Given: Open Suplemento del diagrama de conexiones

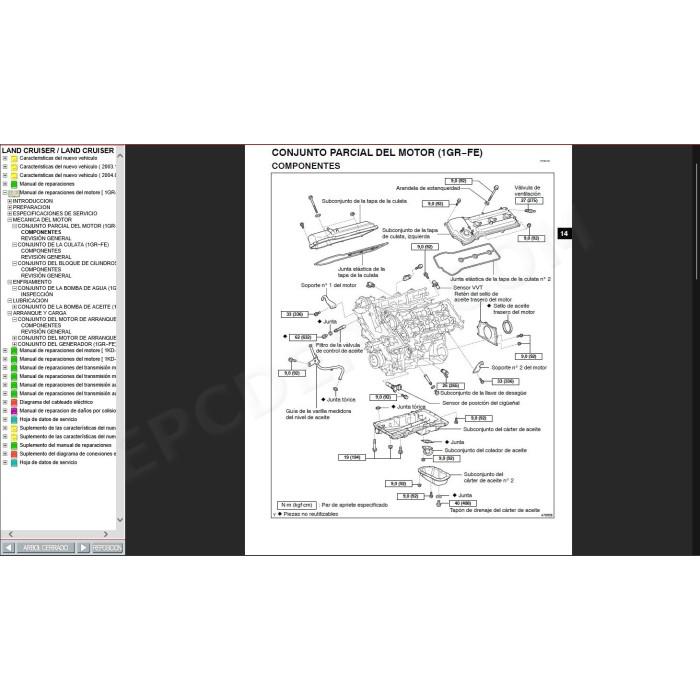Looking at the screenshot, I should pos(67,454).
